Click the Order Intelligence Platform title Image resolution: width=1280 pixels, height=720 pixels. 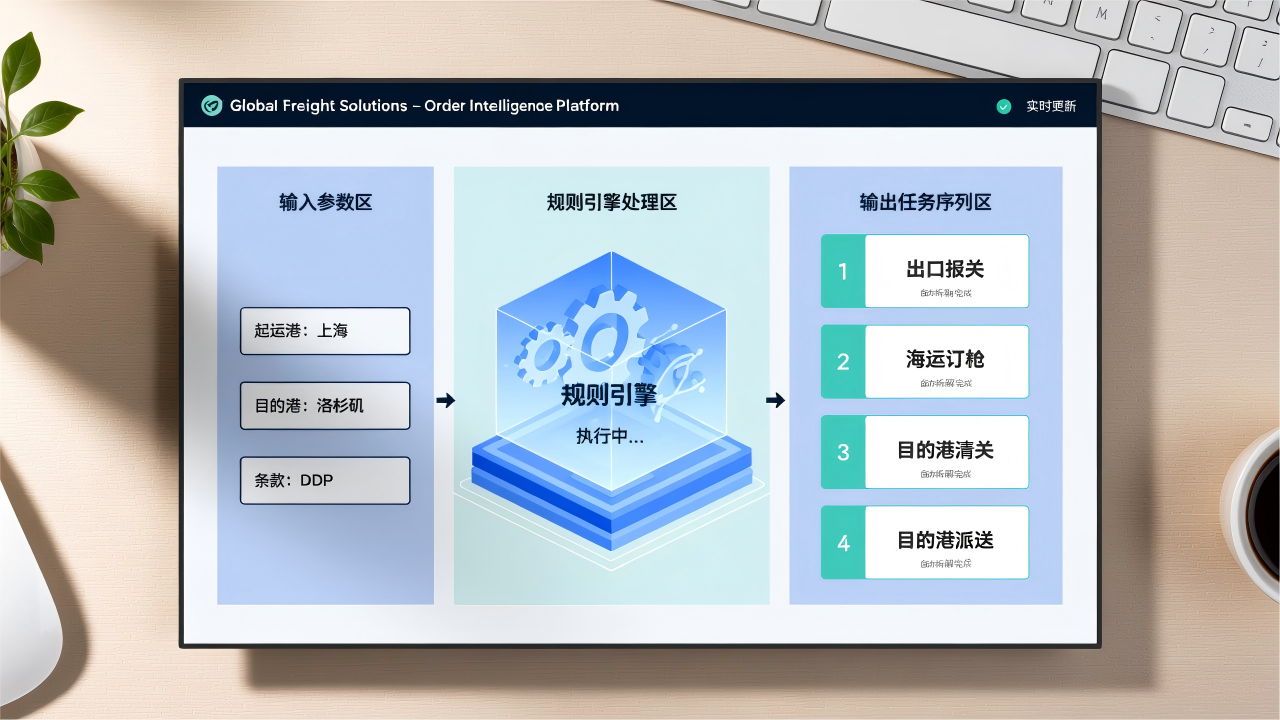425,105
